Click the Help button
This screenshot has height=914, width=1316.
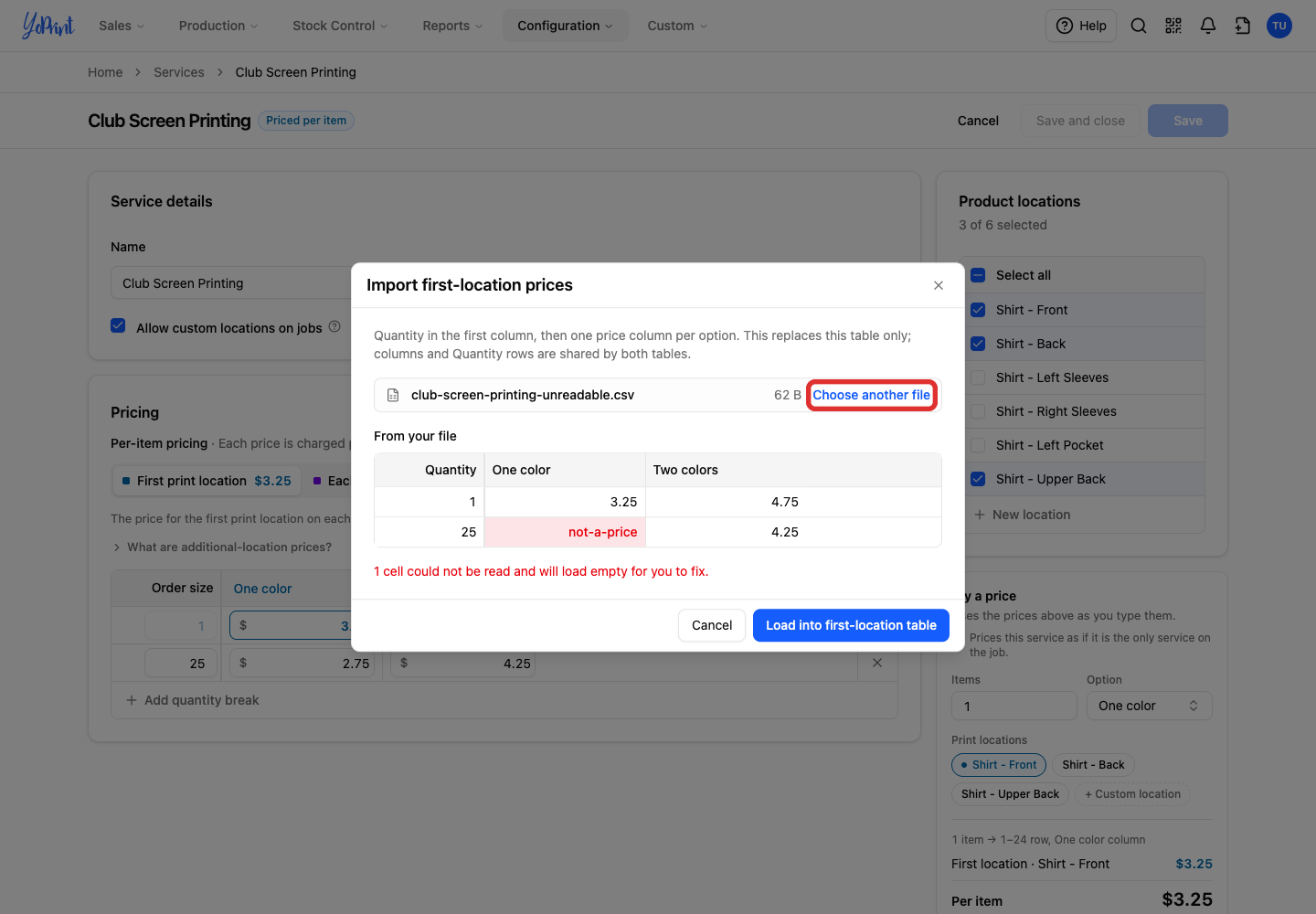point(1081,26)
